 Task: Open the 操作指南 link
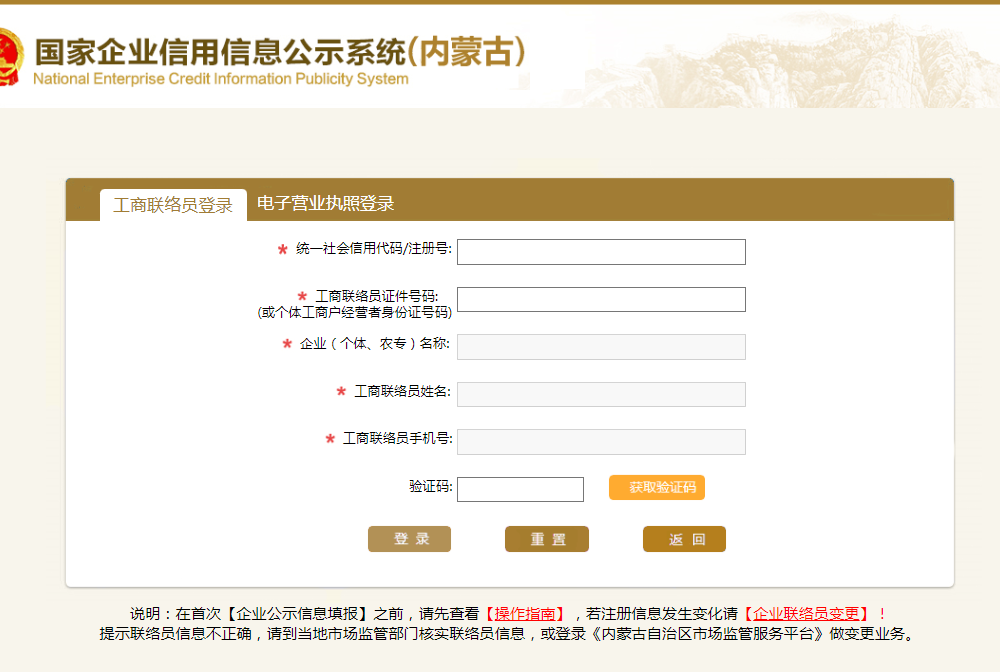tap(525, 614)
